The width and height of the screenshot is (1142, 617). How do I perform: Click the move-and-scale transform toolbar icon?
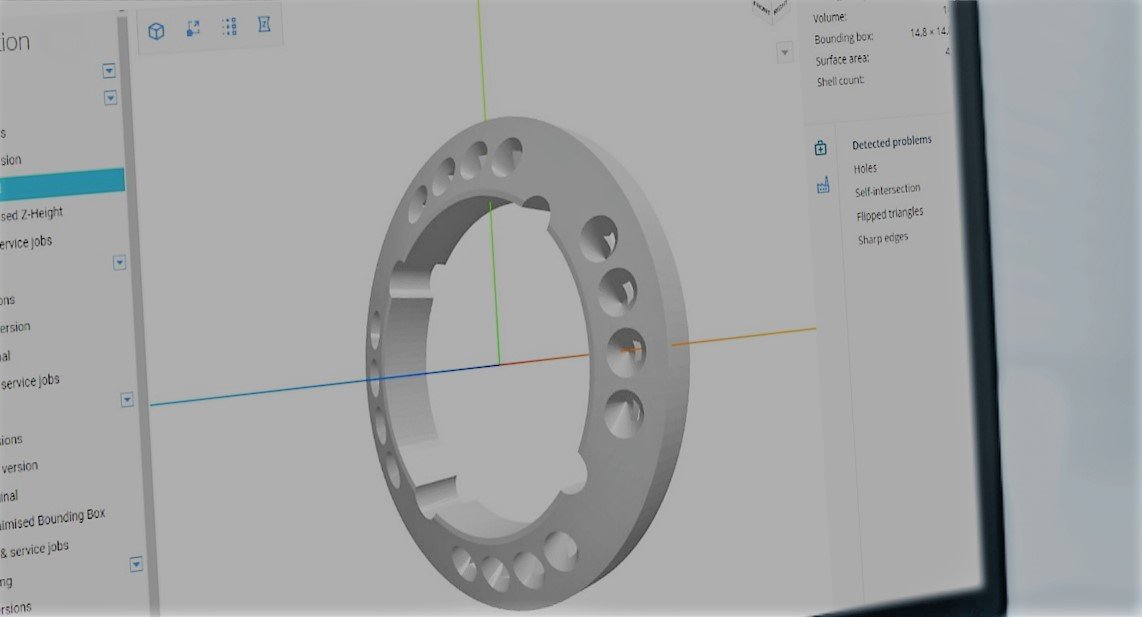tap(193, 28)
